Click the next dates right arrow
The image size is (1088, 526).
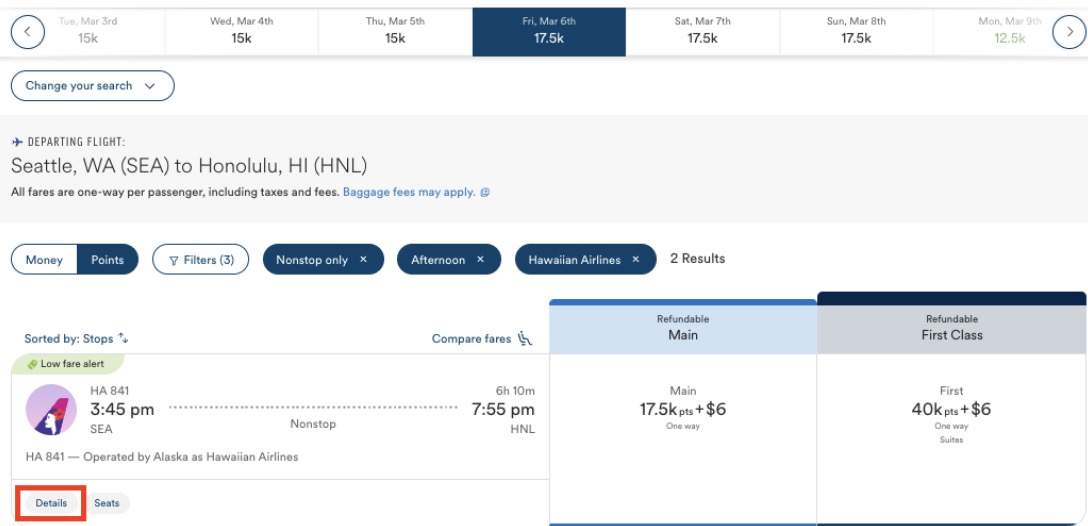[1069, 32]
